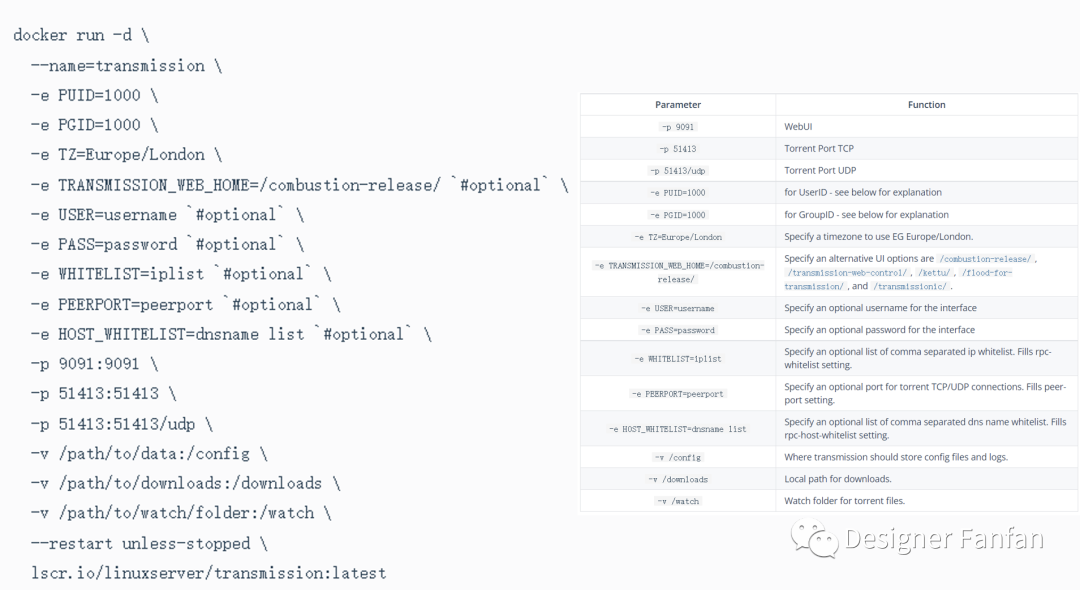This screenshot has height=590, width=1080.
Task: Click the -v /watch parameter tag
Action: tap(678, 501)
